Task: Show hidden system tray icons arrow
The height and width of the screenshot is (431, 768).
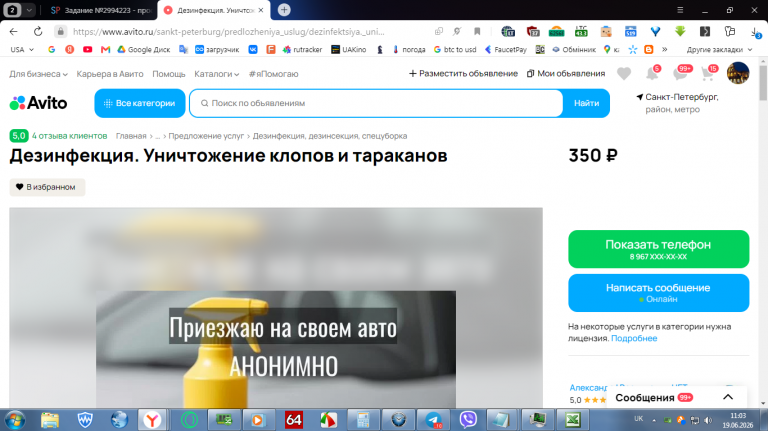Action: 654,420
